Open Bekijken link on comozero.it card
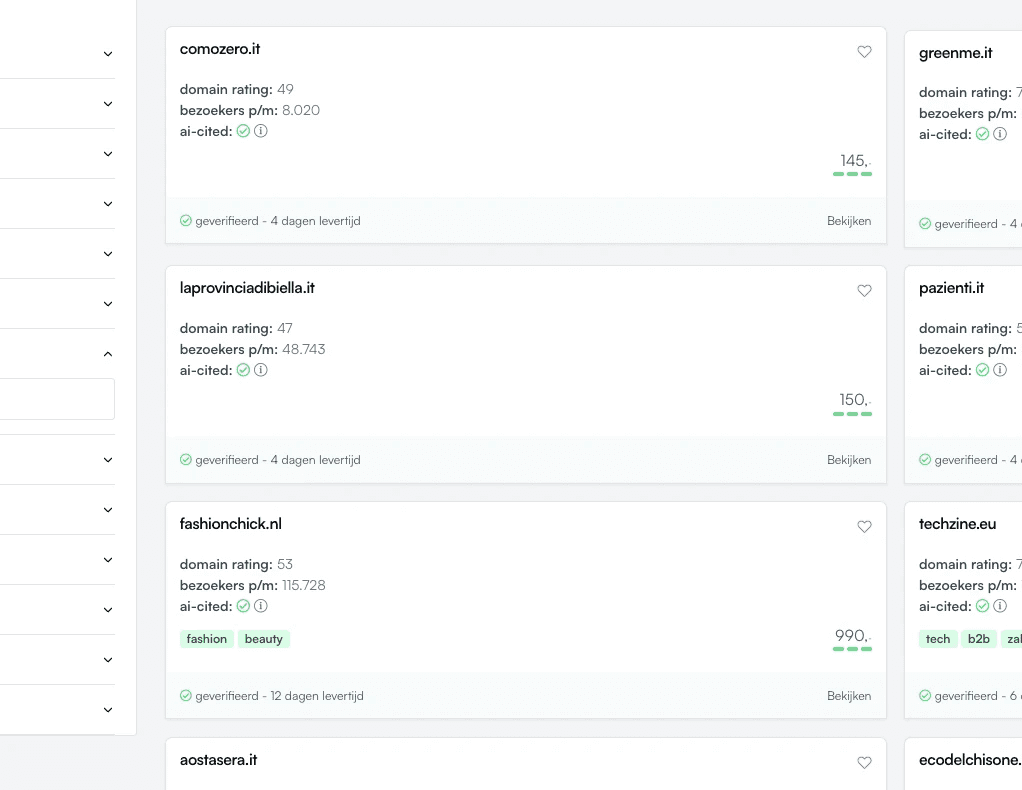This screenshot has width=1022, height=790. (849, 221)
